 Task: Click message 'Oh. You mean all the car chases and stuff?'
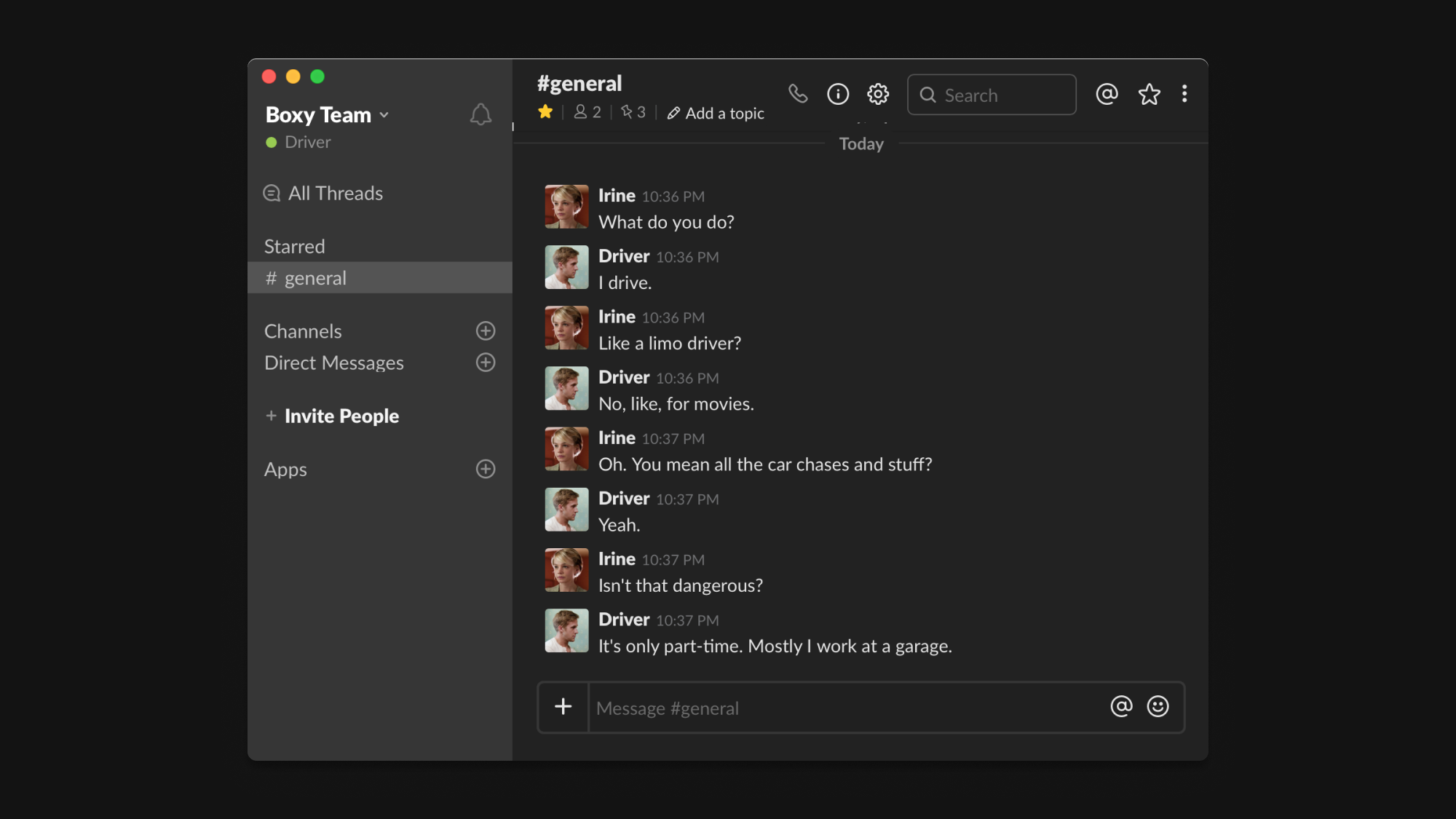pyautogui.click(x=765, y=464)
